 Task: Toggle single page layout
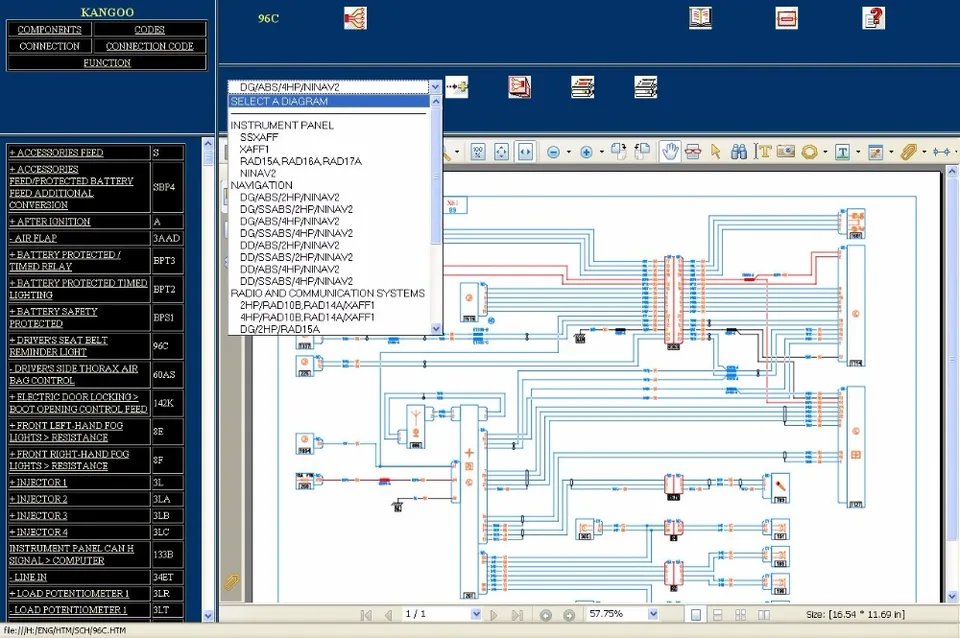(696, 615)
